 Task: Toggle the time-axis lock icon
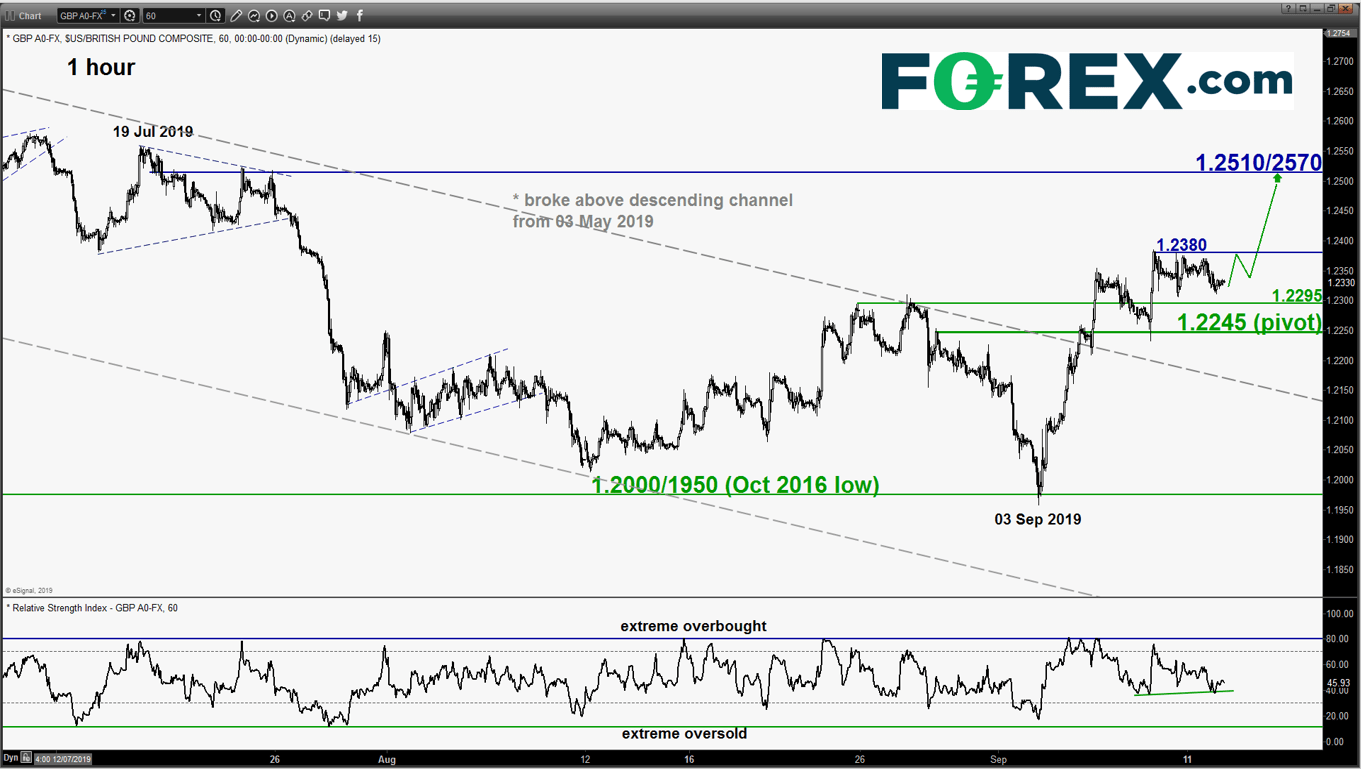[26, 758]
